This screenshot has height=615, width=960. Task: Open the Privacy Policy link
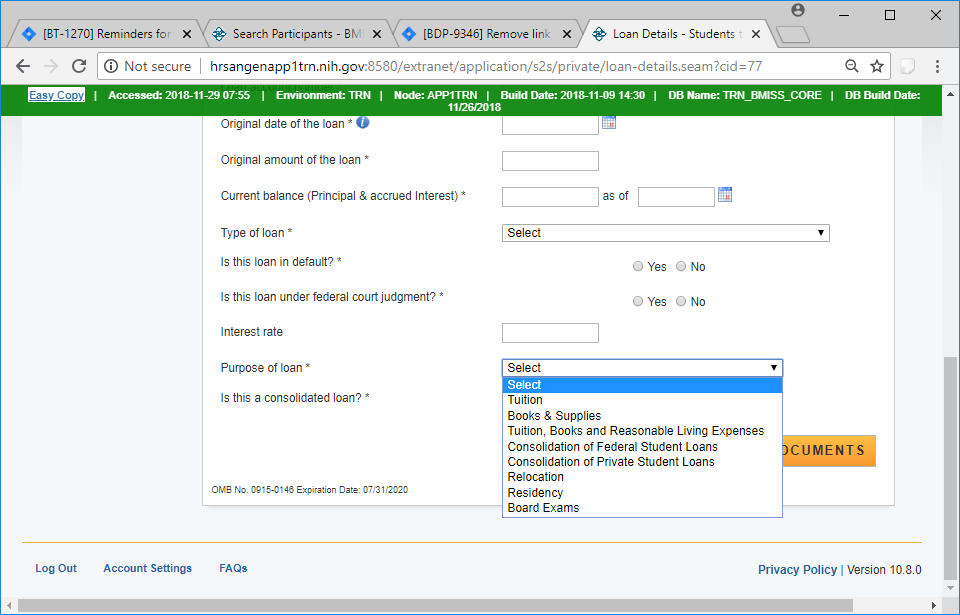[797, 570]
